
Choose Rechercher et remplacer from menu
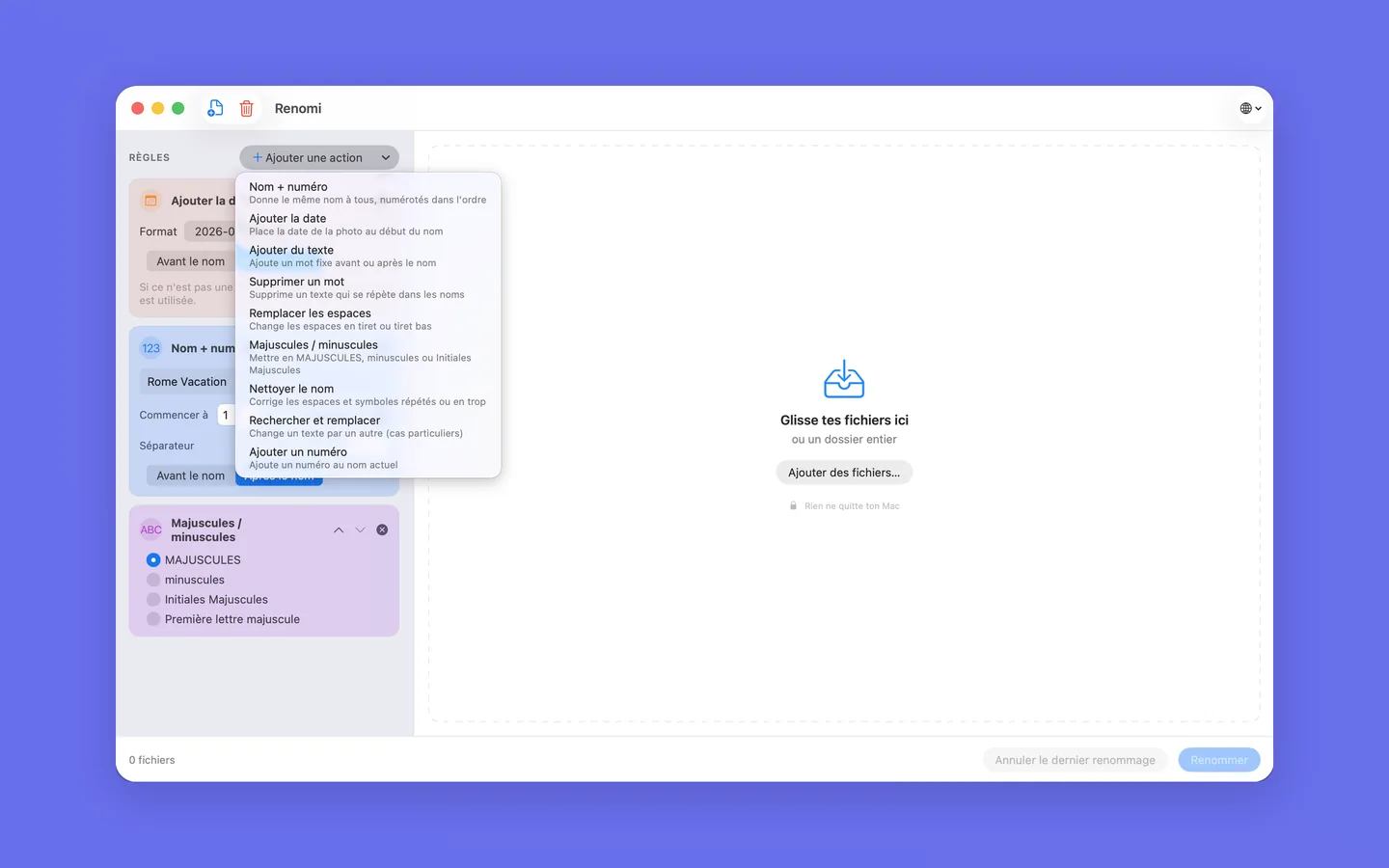368,426
